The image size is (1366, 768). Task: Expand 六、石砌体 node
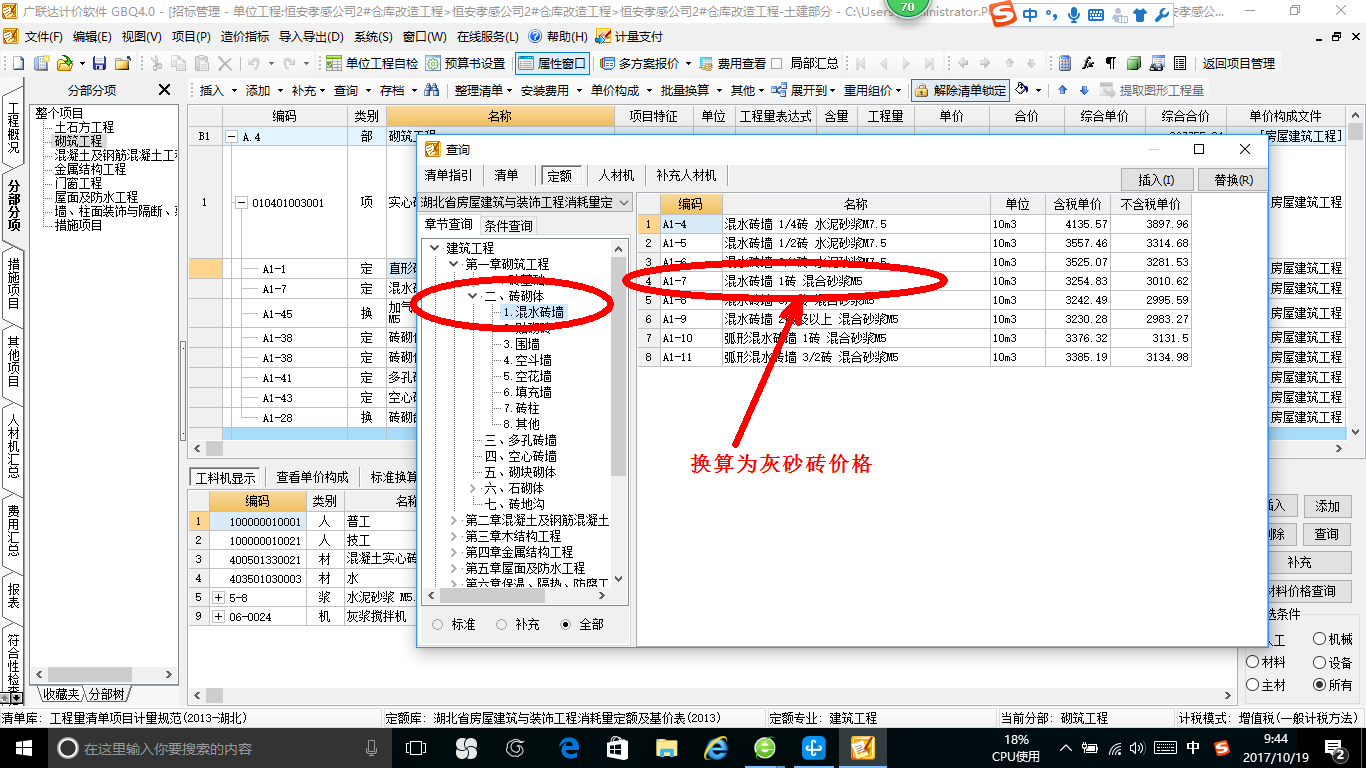(474, 488)
